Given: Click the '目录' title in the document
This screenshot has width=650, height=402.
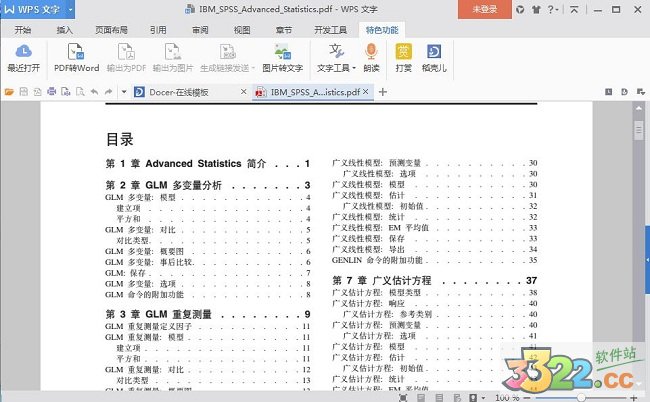Looking at the screenshot, I should click(120, 139).
